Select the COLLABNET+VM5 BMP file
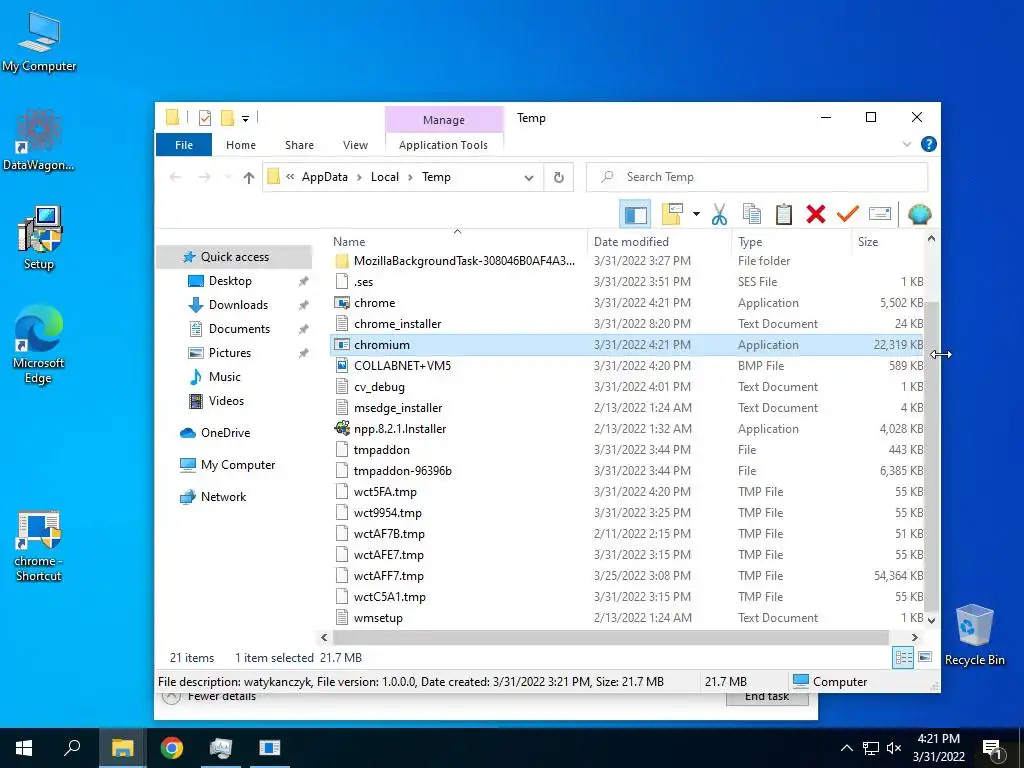 click(402, 366)
